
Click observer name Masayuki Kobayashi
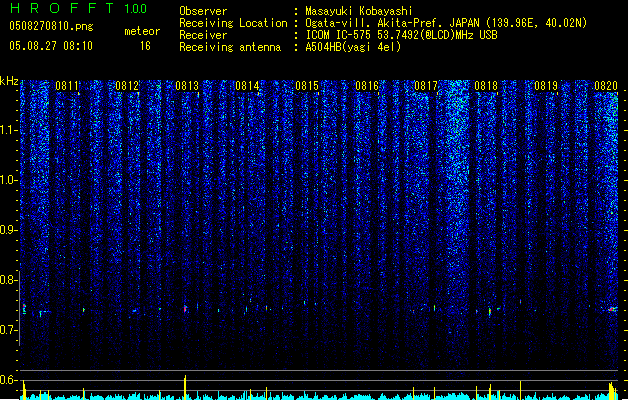[x=359, y=11]
